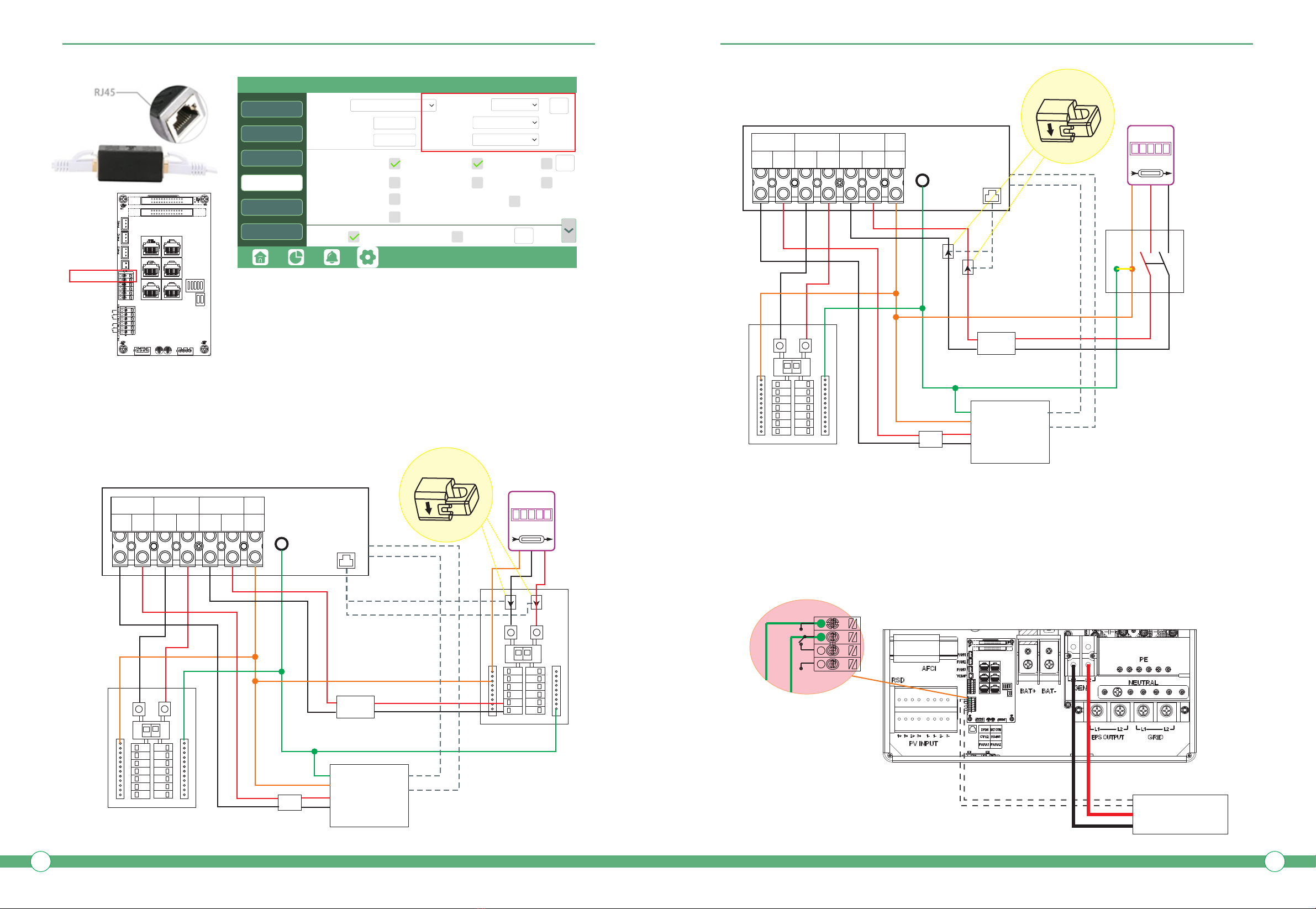Click the GEN terminal label
The image size is (1316, 909).
[x=1081, y=688]
